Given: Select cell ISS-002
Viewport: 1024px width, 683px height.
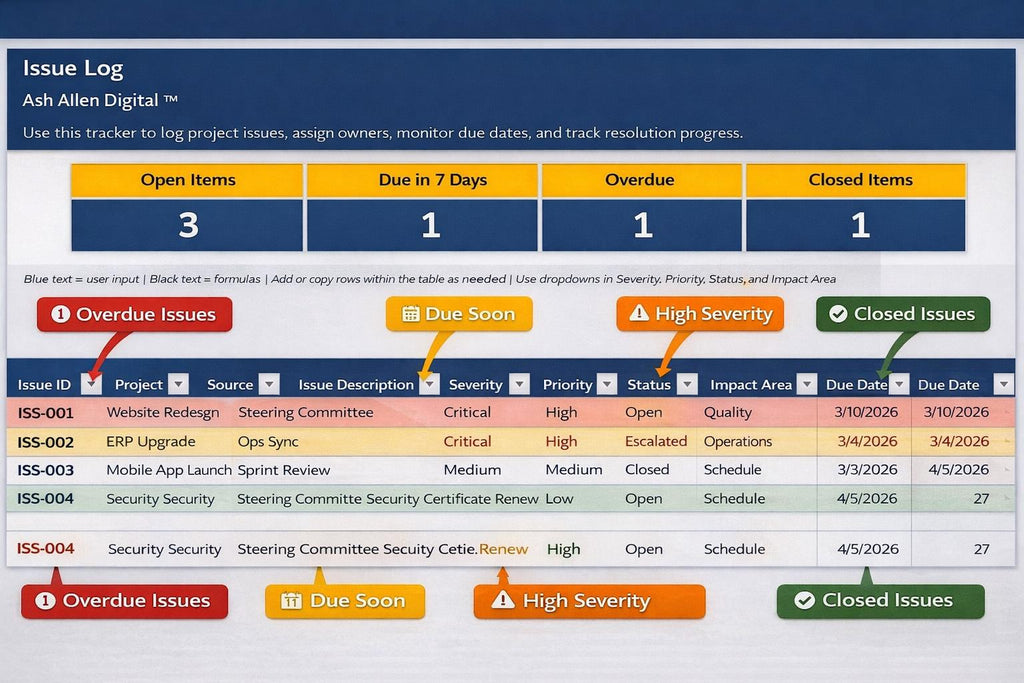Looking at the screenshot, I should (x=46, y=442).
